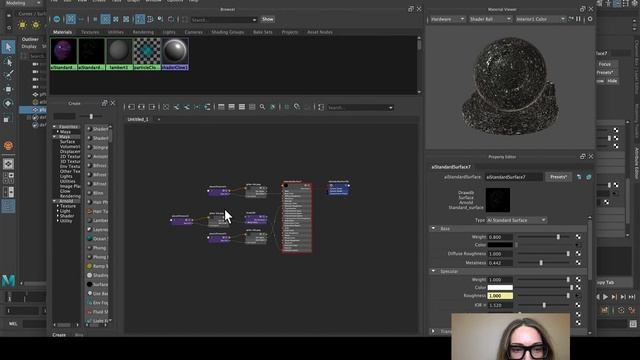
Task: Open the Shading Groups tab in Browser
Action: (227, 32)
